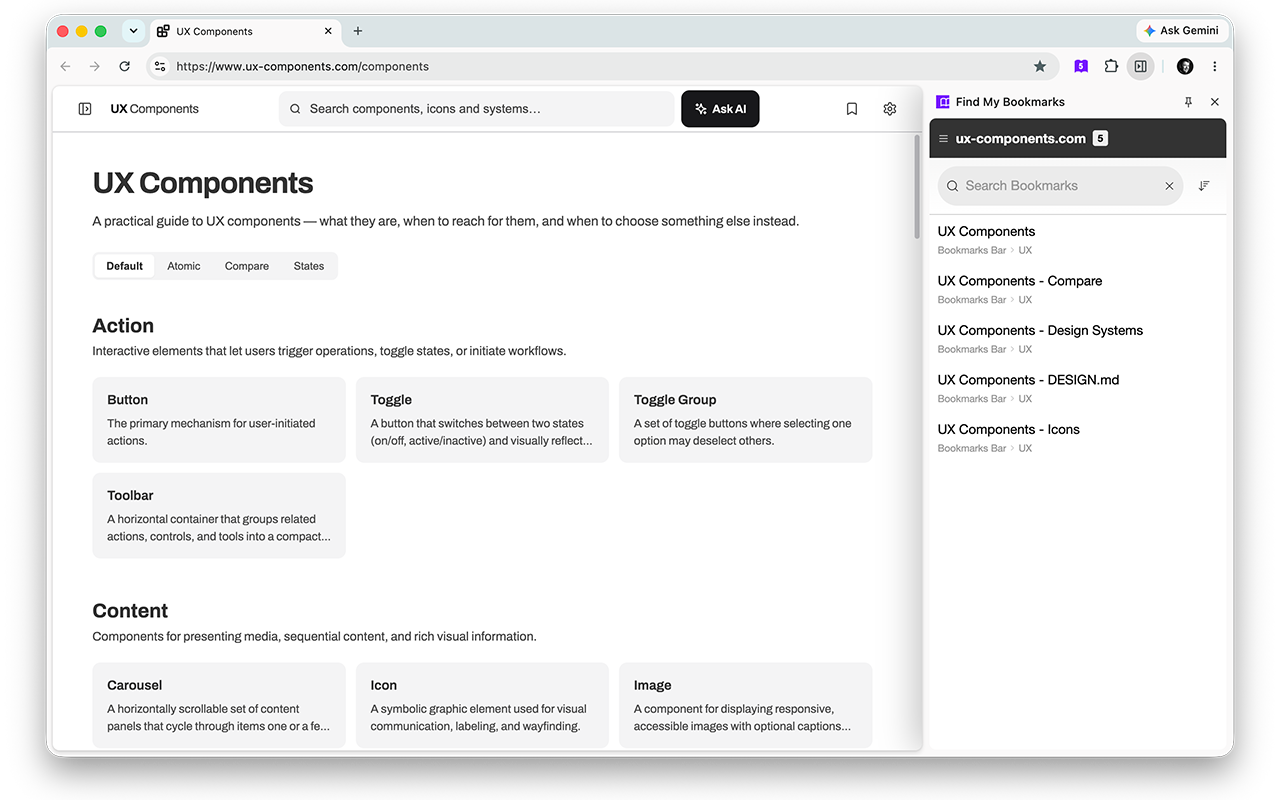
Task: Open the UX Components - DESIGN.md bookmark
Action: (x=1077, y=388)
